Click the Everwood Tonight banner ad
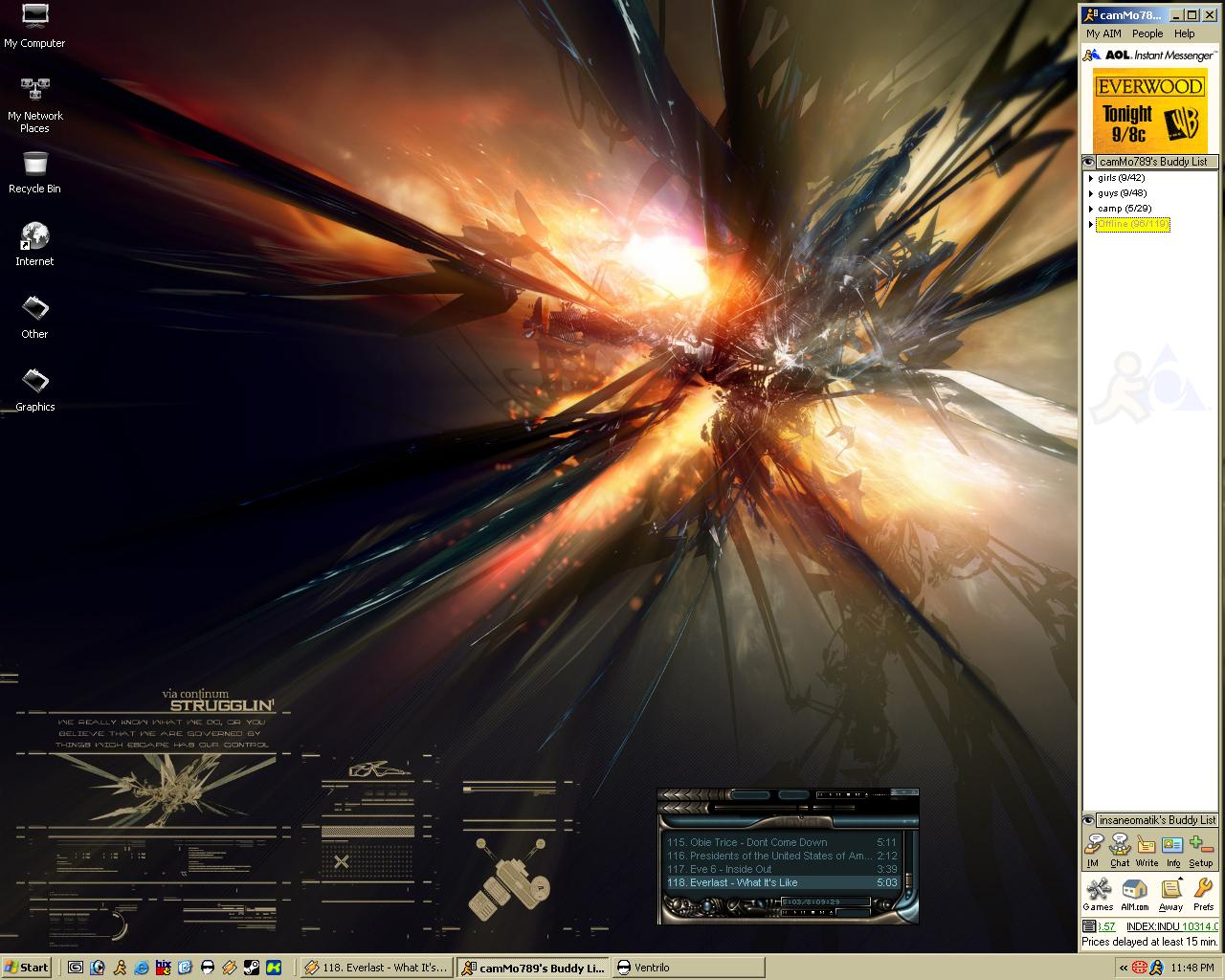 1149,110
